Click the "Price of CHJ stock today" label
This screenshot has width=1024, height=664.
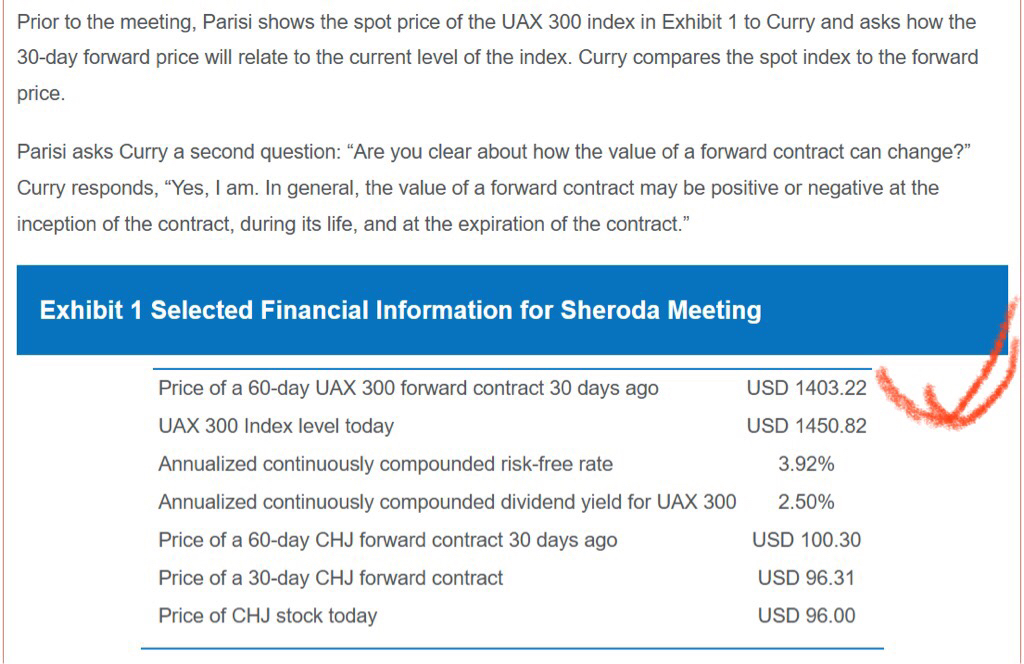[267, 616]
